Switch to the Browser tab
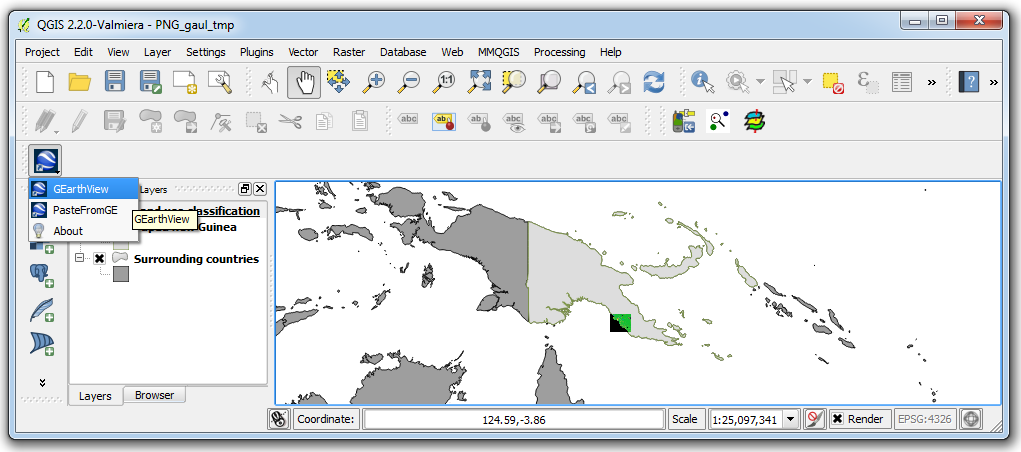 pos(154,395)
